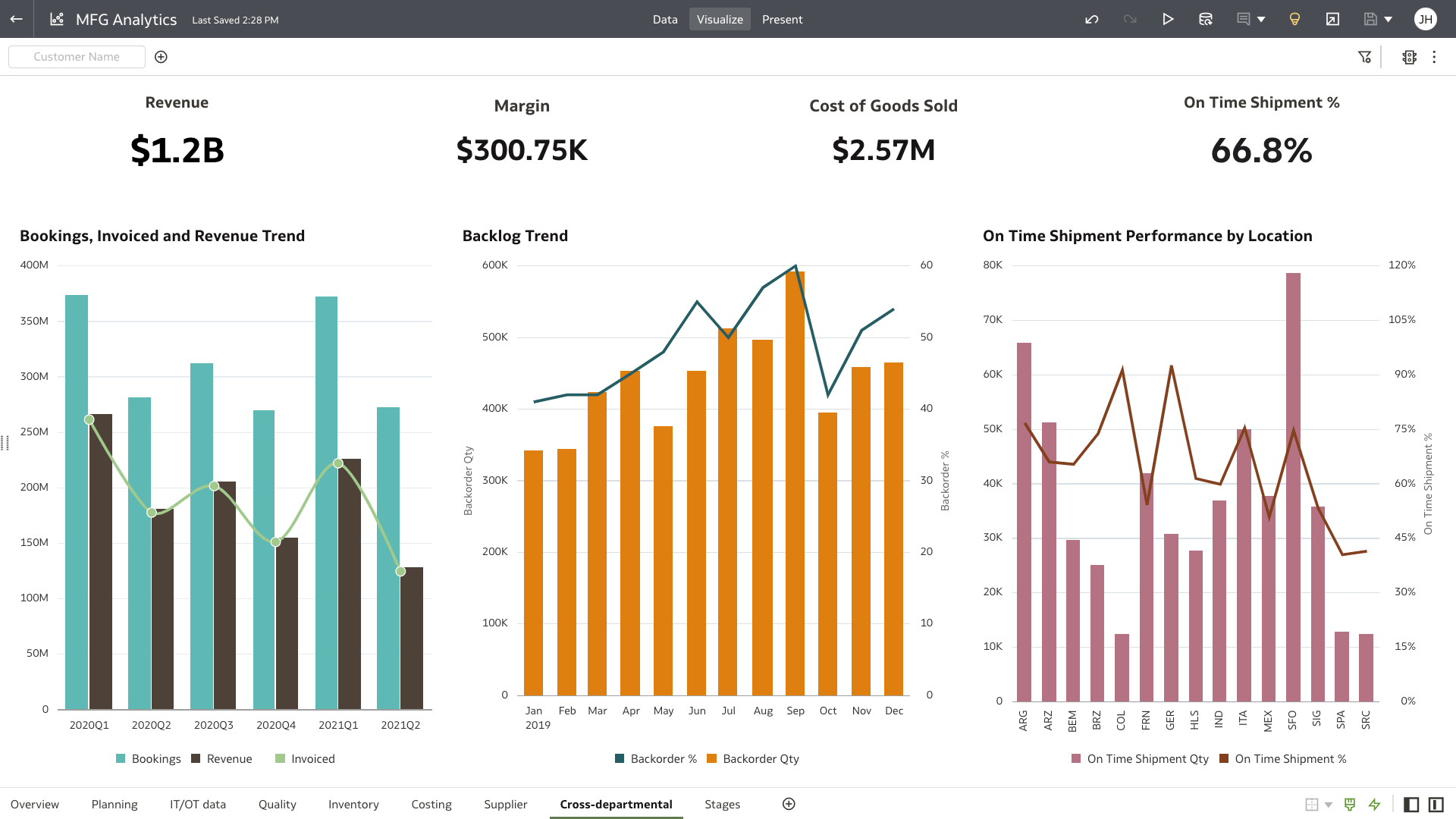The image size is (1456, 819).
Task: Click the dashboard filters traffic-light icon
Action: point(1409,57)
